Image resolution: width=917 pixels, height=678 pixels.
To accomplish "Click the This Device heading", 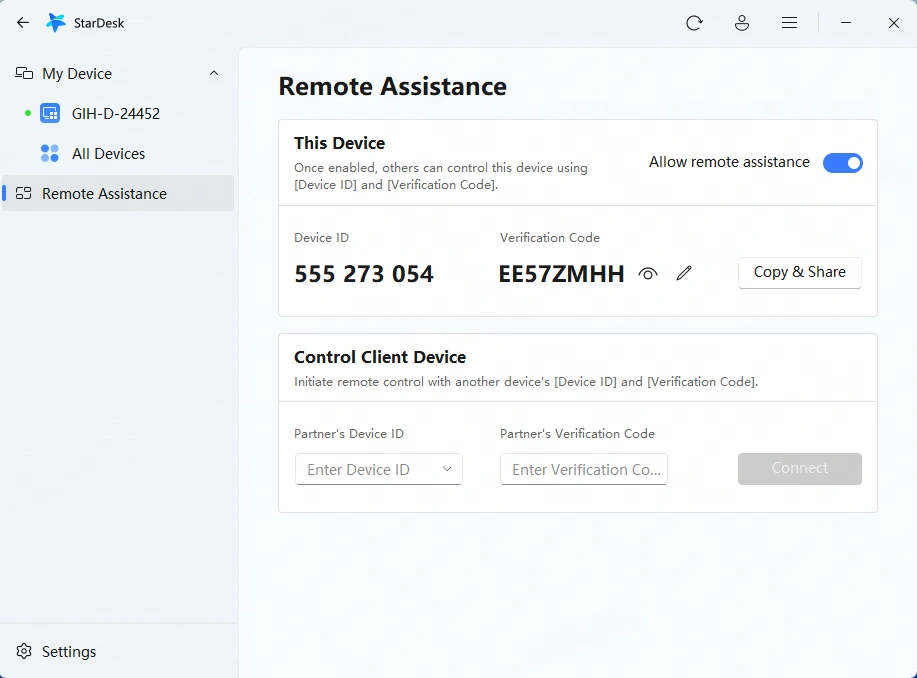I will point(339,143).
